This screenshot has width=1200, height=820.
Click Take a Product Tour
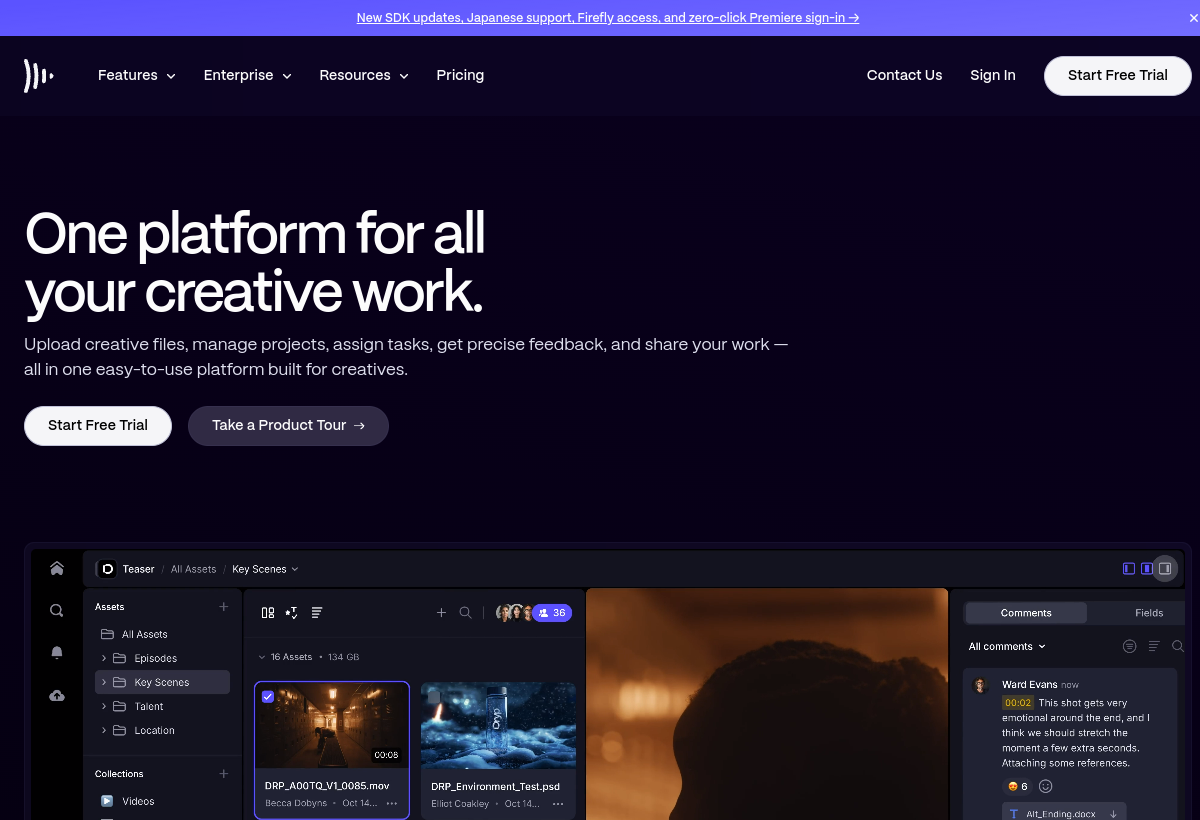[x=288, y=425]
